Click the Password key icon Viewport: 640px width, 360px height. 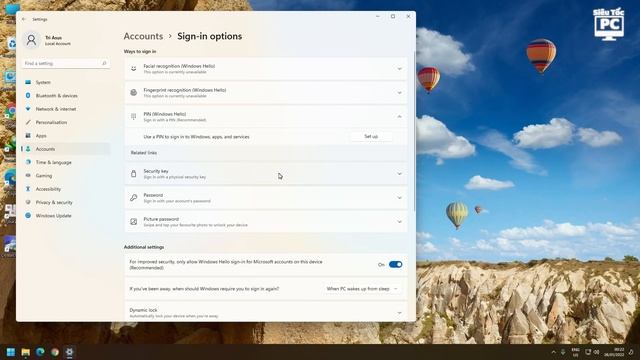133,198
